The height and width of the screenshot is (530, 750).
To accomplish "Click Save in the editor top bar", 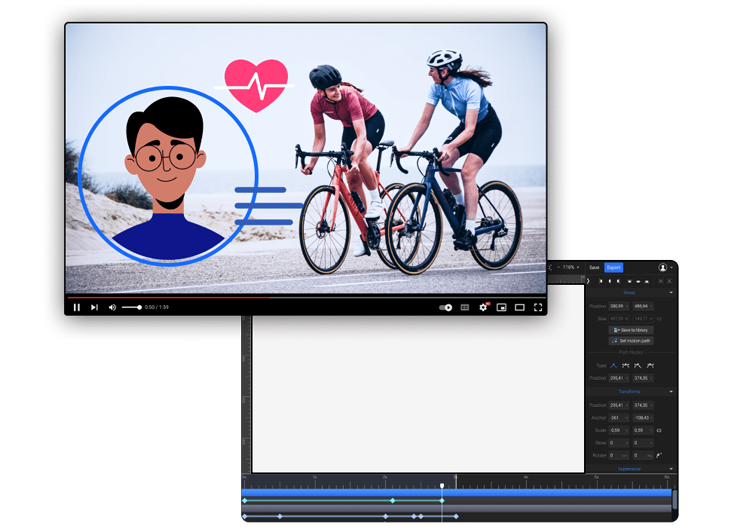I will tap(594, 267).
